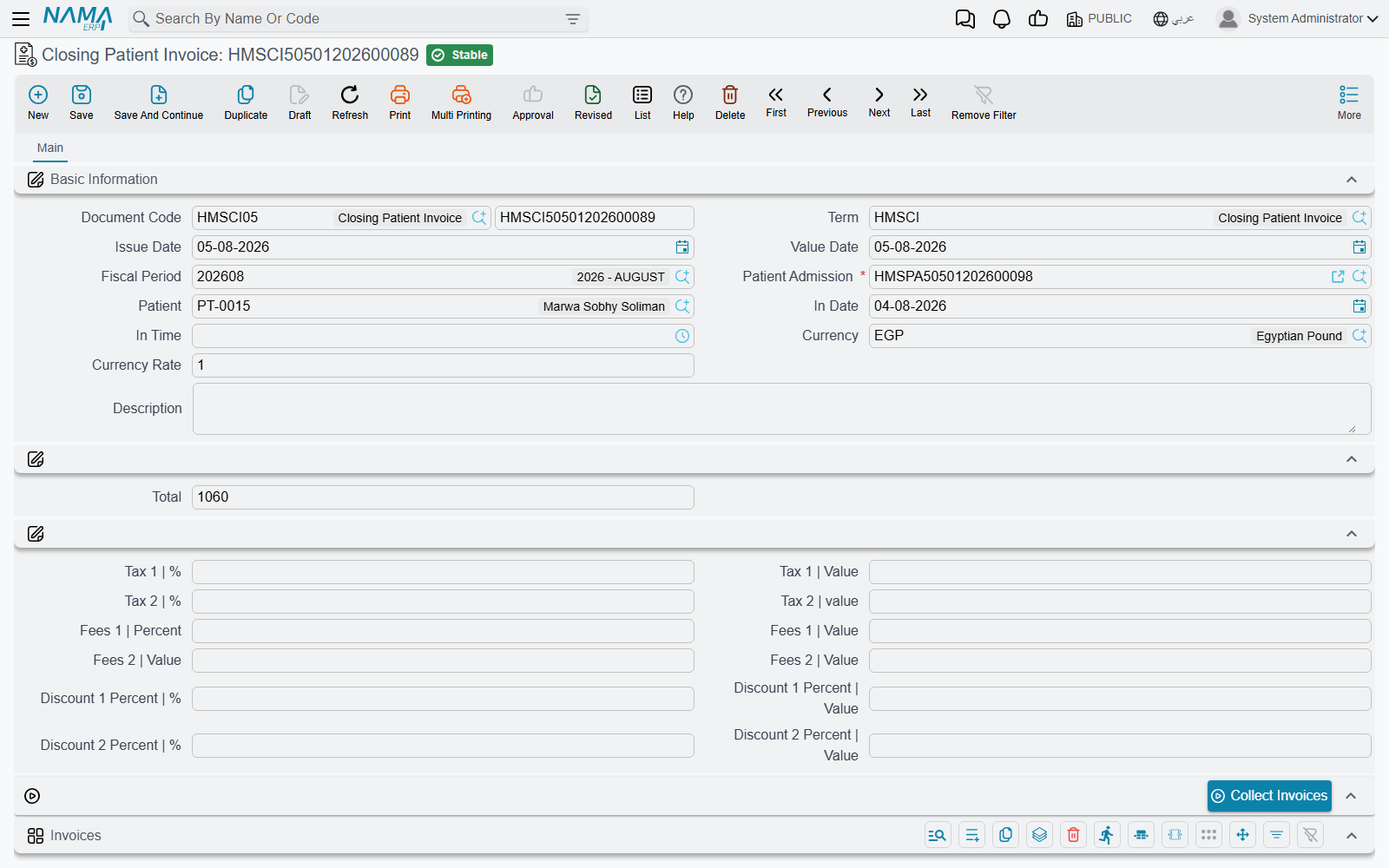This screenshot has width=1389, height=868.
Task: Click the Remove Filter icon in toolbar
Action: coord(984,95)
